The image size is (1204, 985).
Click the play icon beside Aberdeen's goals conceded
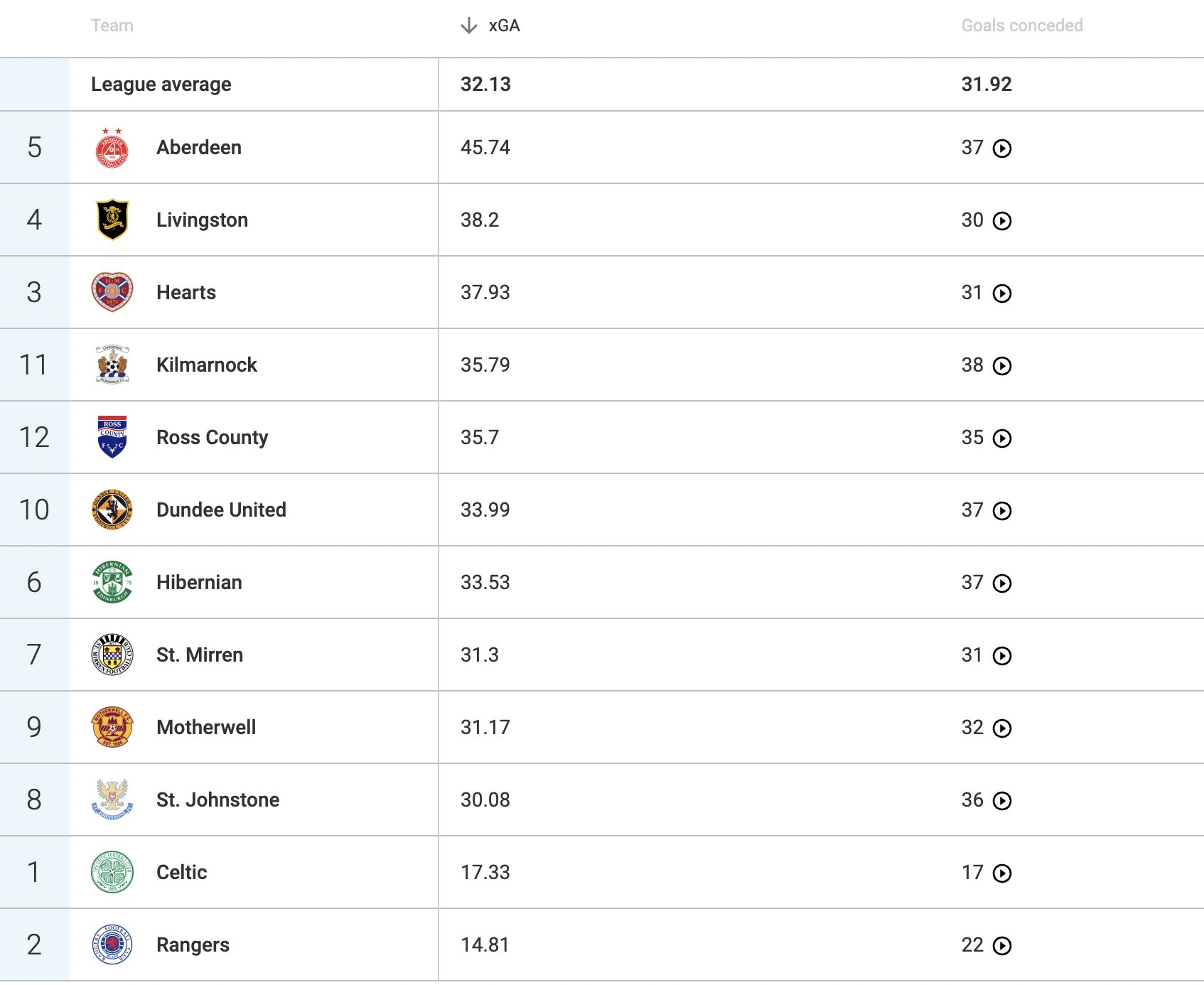pos(1002,149)
